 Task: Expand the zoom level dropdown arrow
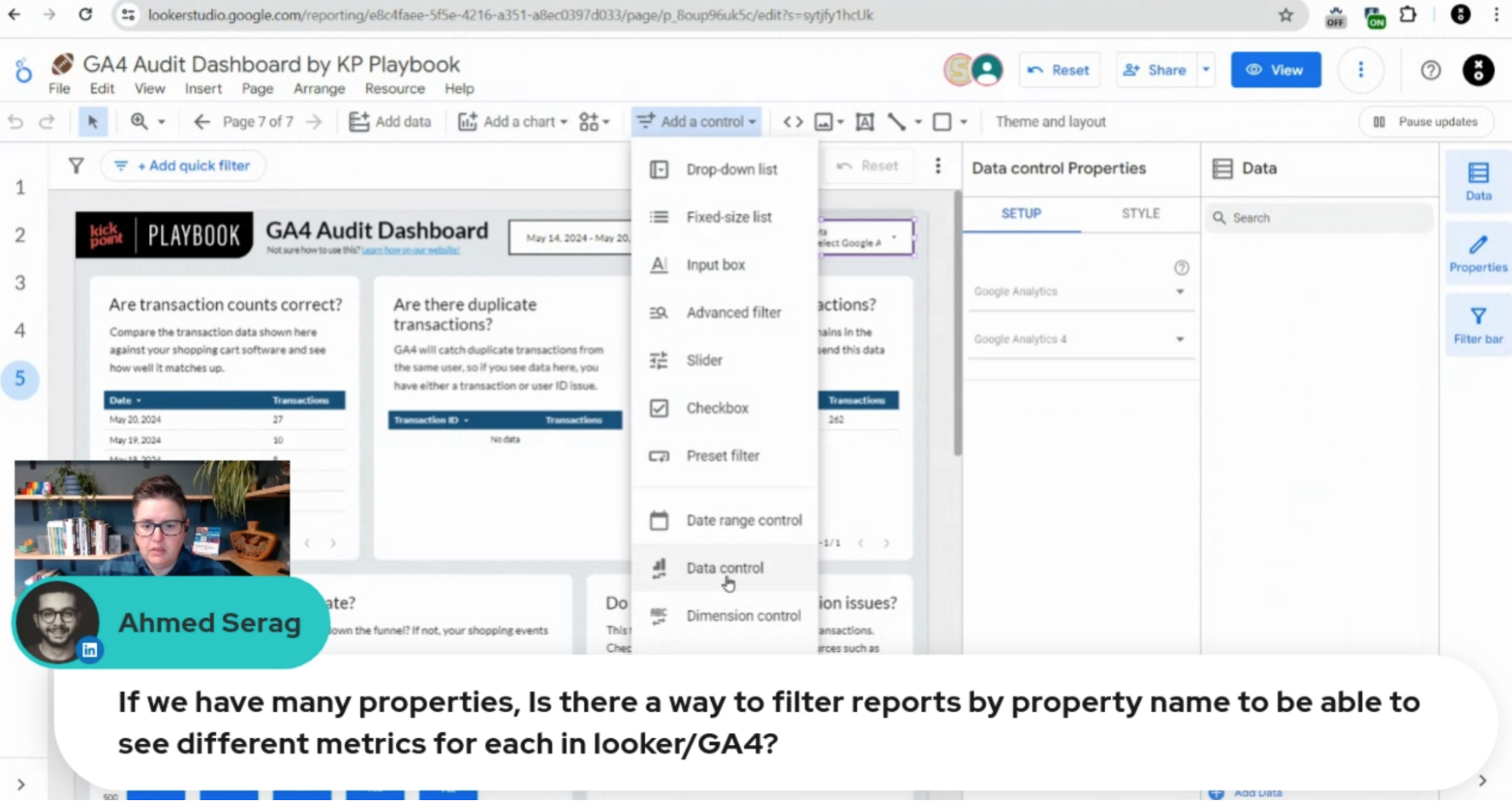(161, 122)
